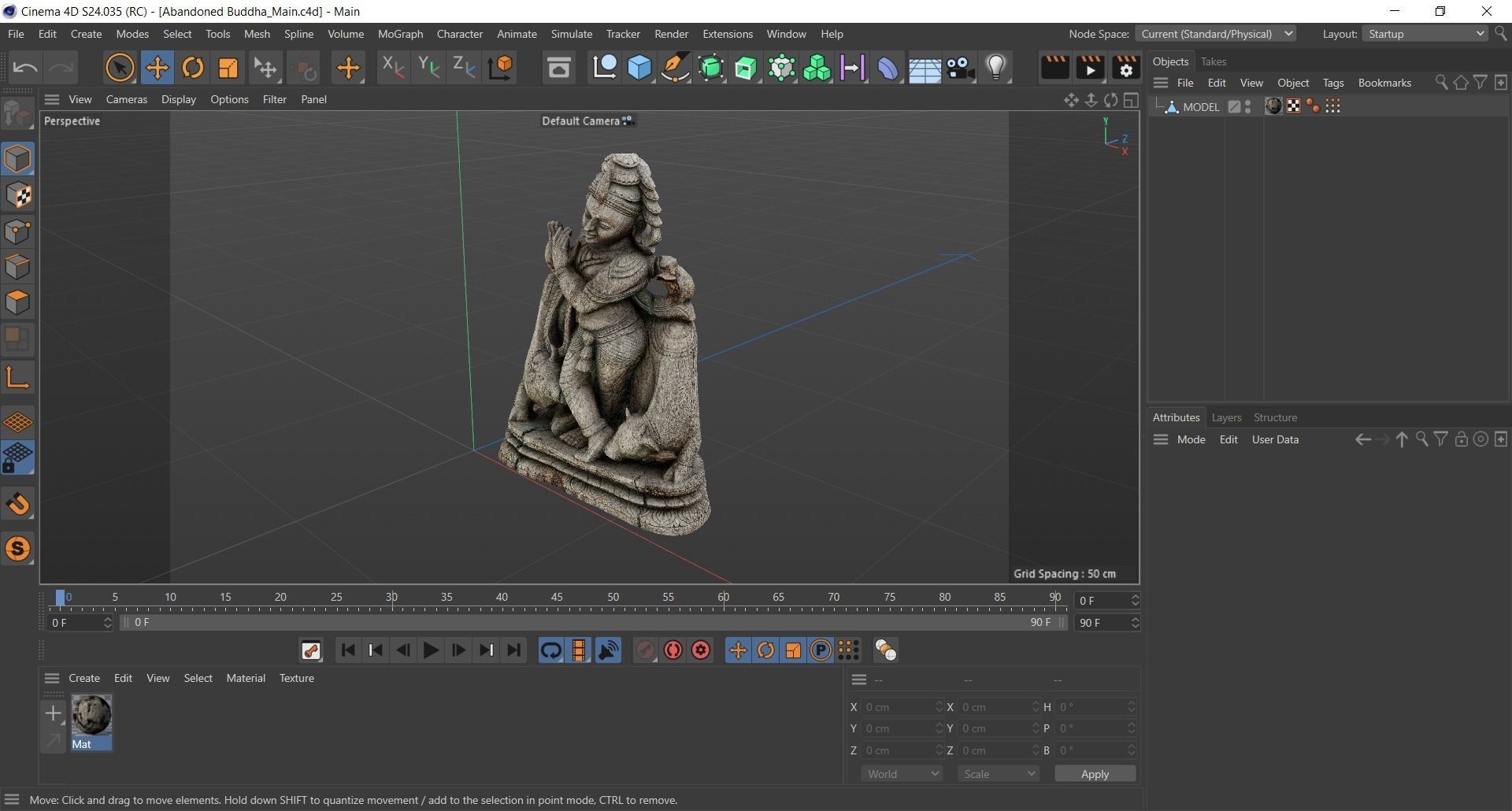
Task: Open the Simulate menu
Action: coord(571,34)
